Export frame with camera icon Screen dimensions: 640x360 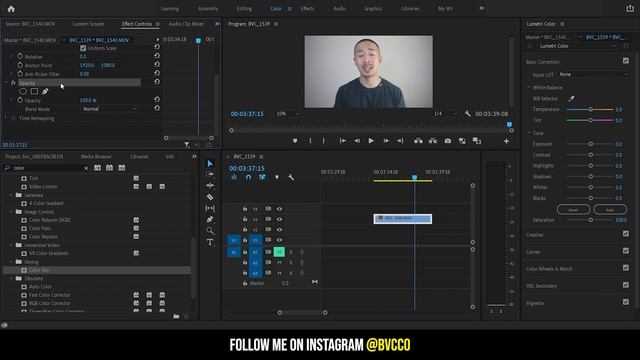[x=448, y=141]
